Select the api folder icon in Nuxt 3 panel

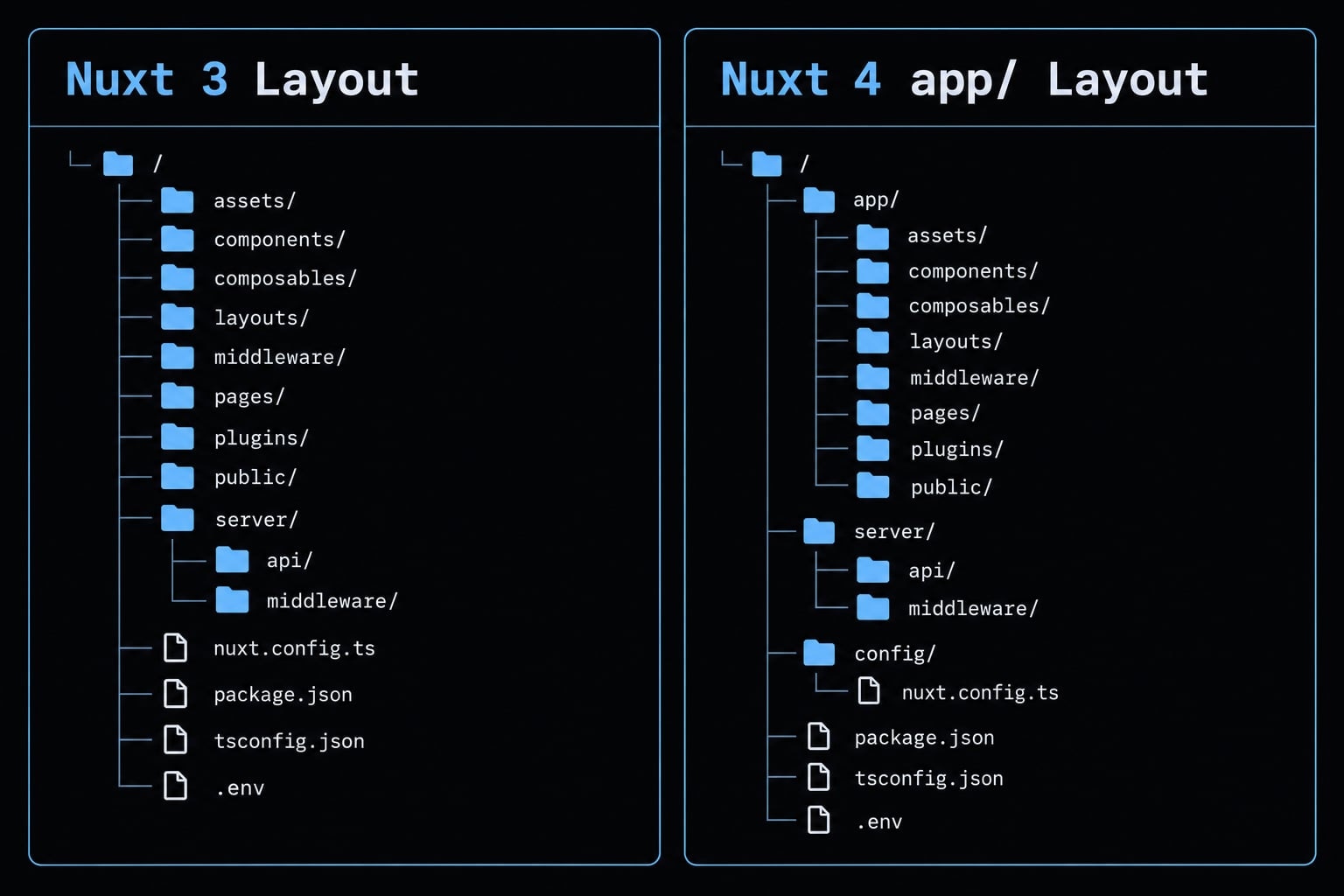point(232,560)
